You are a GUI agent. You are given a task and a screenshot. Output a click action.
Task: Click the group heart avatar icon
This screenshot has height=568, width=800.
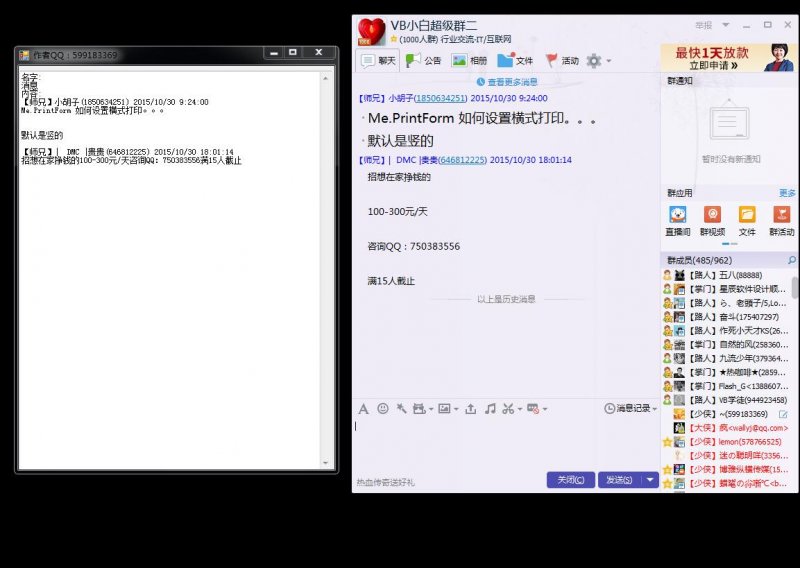click(371, 32)
